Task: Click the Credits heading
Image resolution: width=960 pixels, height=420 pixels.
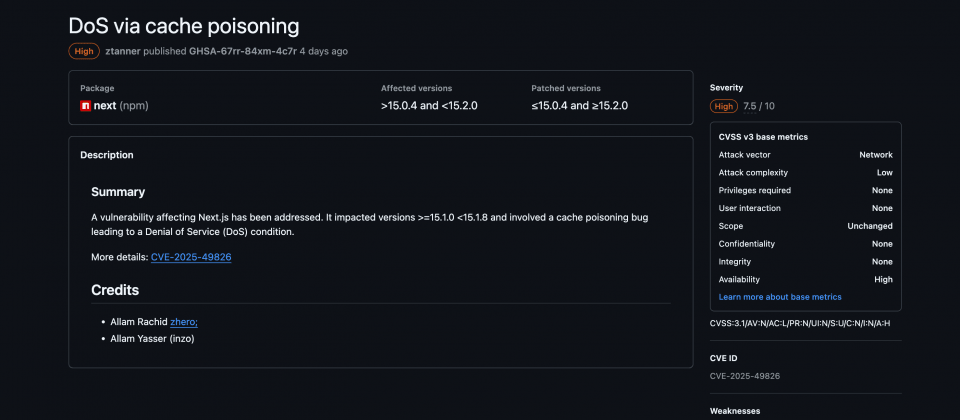Action: coord(115,290)
